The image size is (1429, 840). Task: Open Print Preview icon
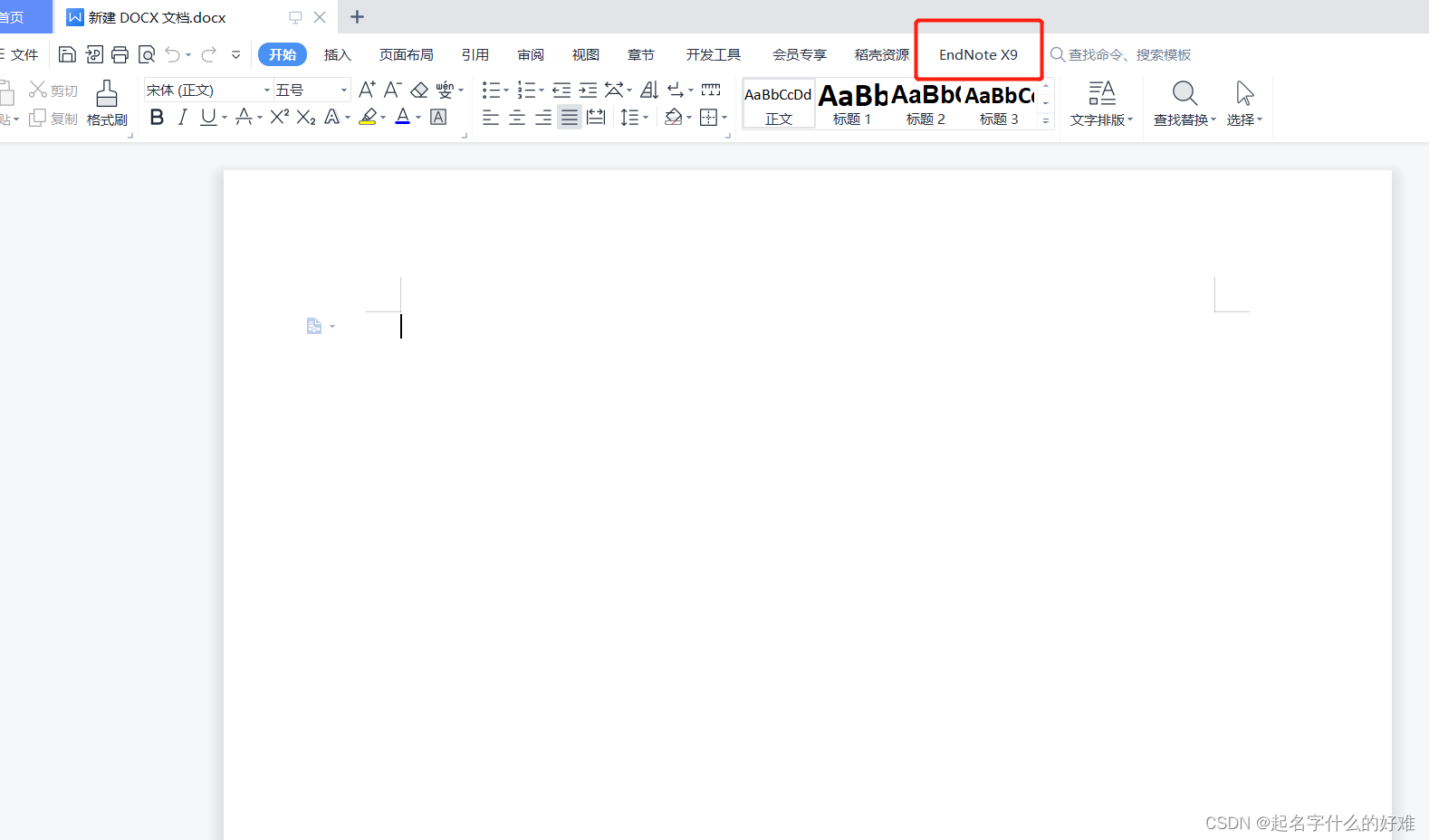click(x=147, y=54)
